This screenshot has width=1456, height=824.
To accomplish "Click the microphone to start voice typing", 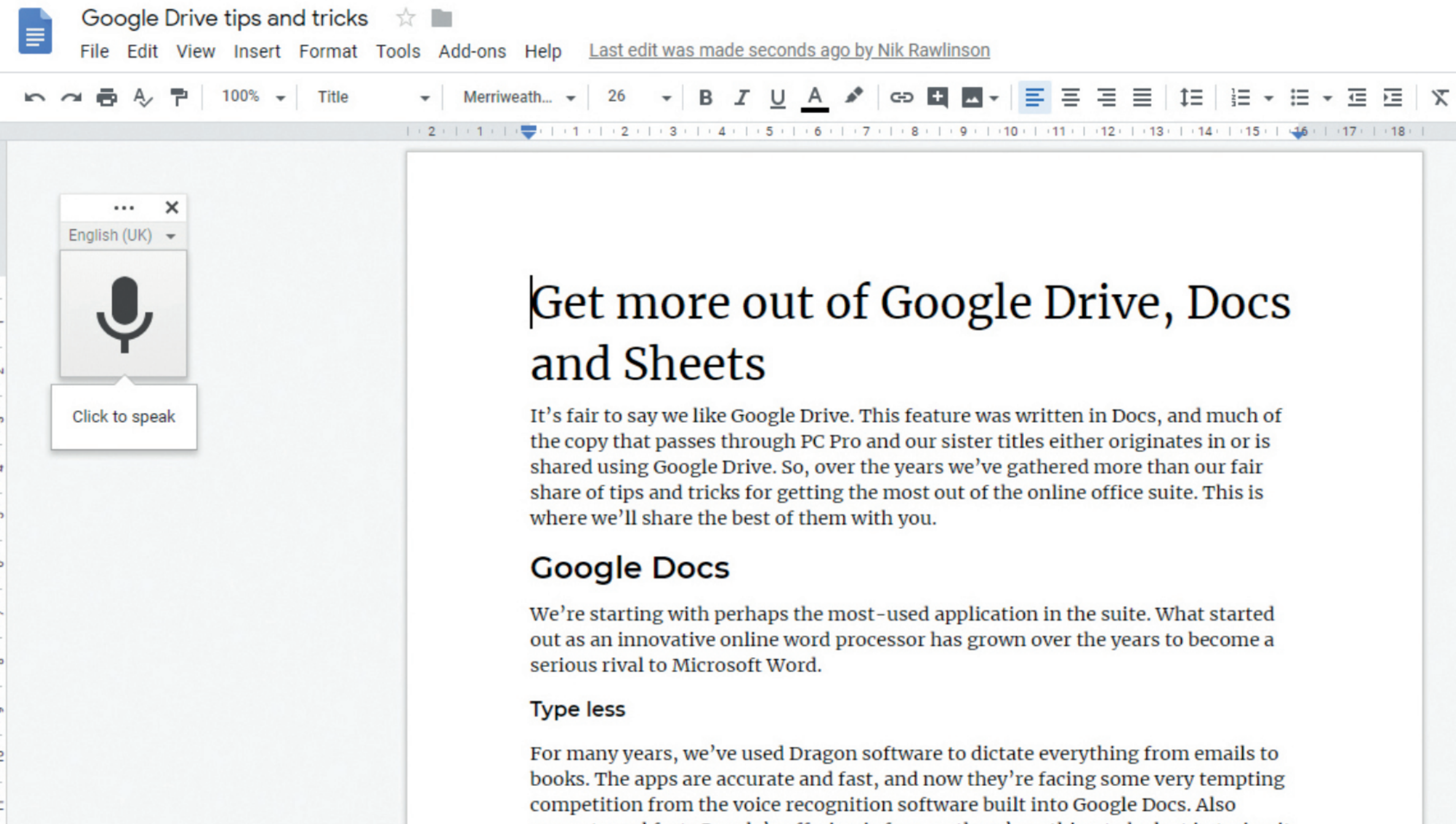I will [124, 314].
